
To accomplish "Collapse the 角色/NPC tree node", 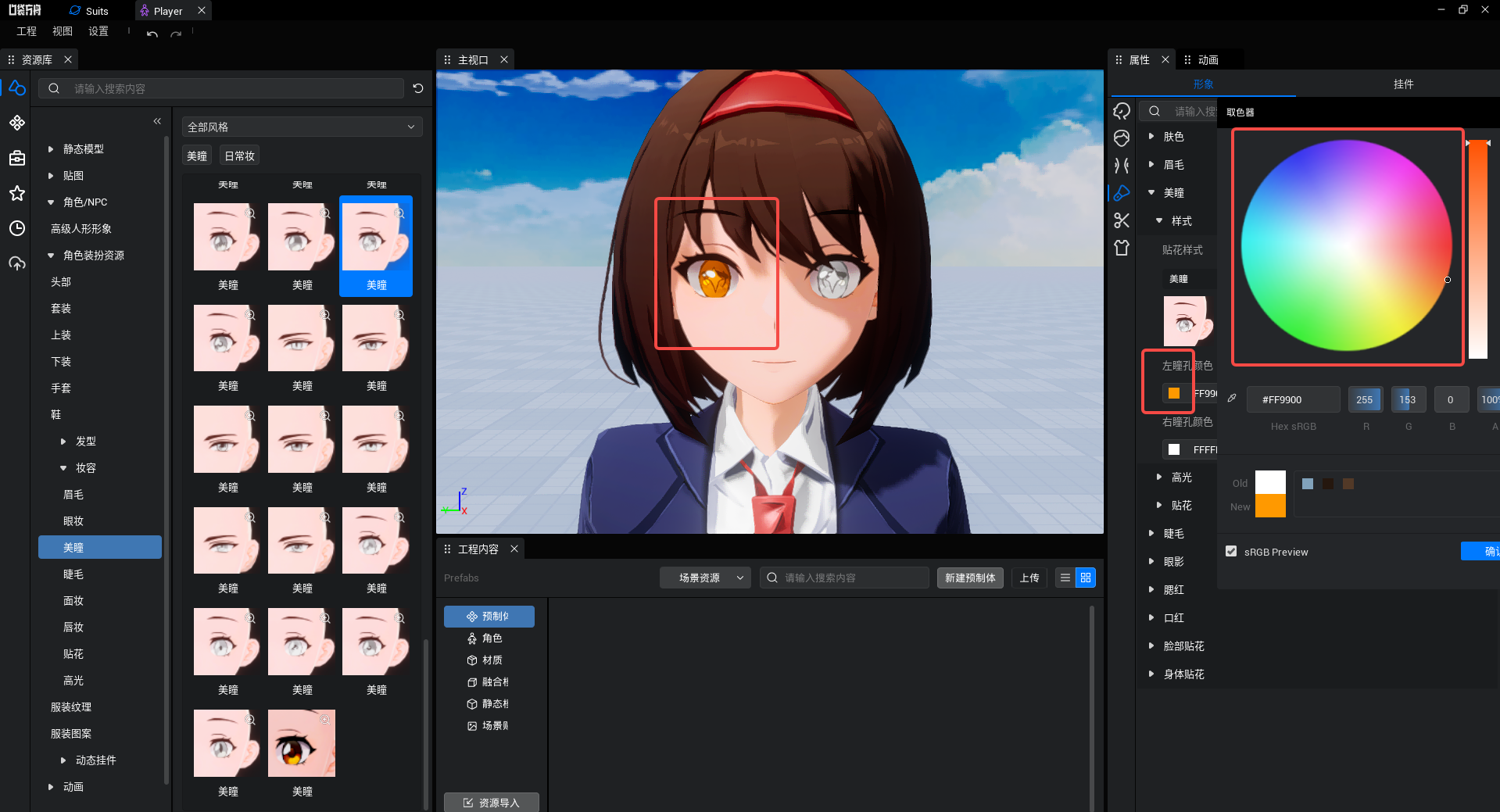I will (x=51, y=202).
